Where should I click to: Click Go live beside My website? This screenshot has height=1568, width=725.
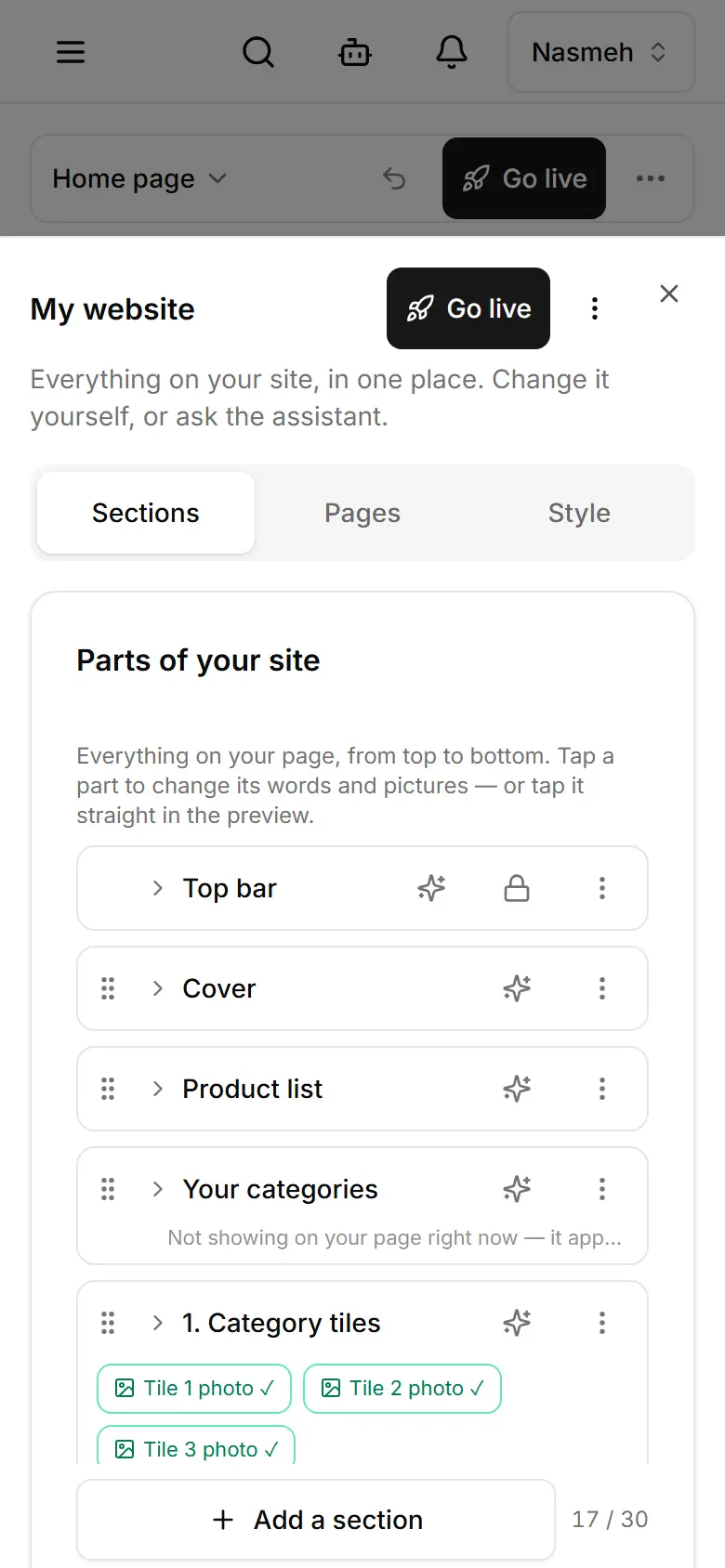point(468,308)
